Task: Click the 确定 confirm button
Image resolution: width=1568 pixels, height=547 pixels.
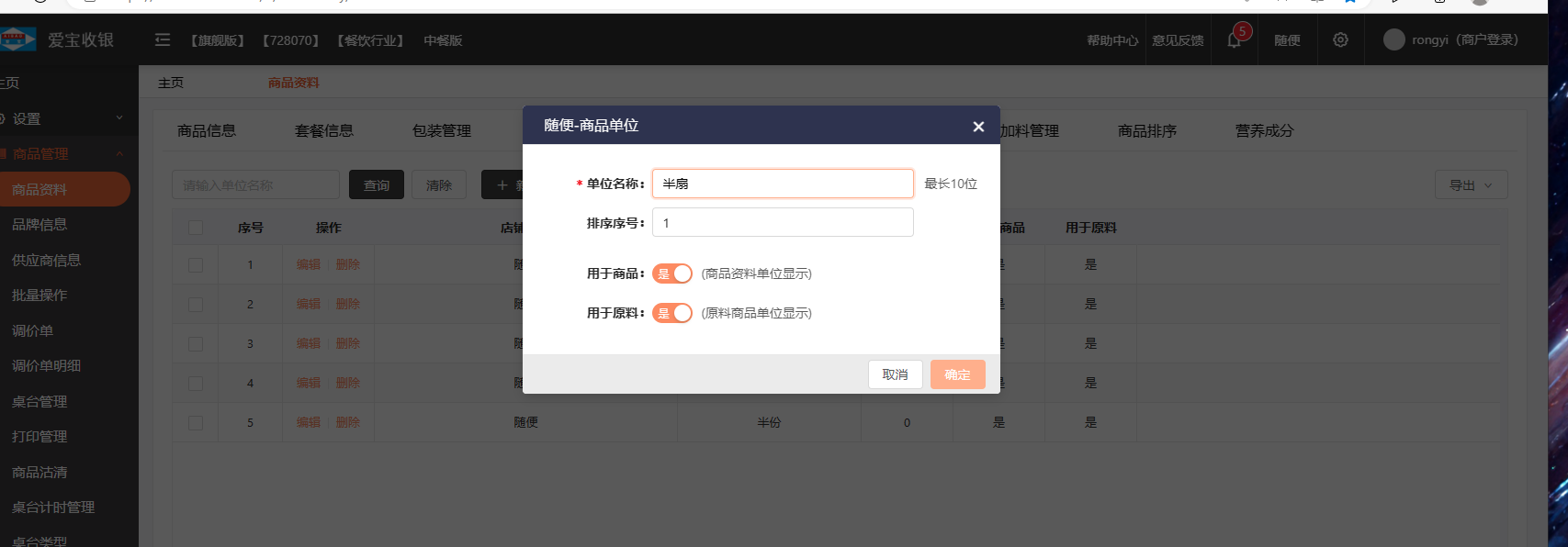Action: click(x=957, y=374)
